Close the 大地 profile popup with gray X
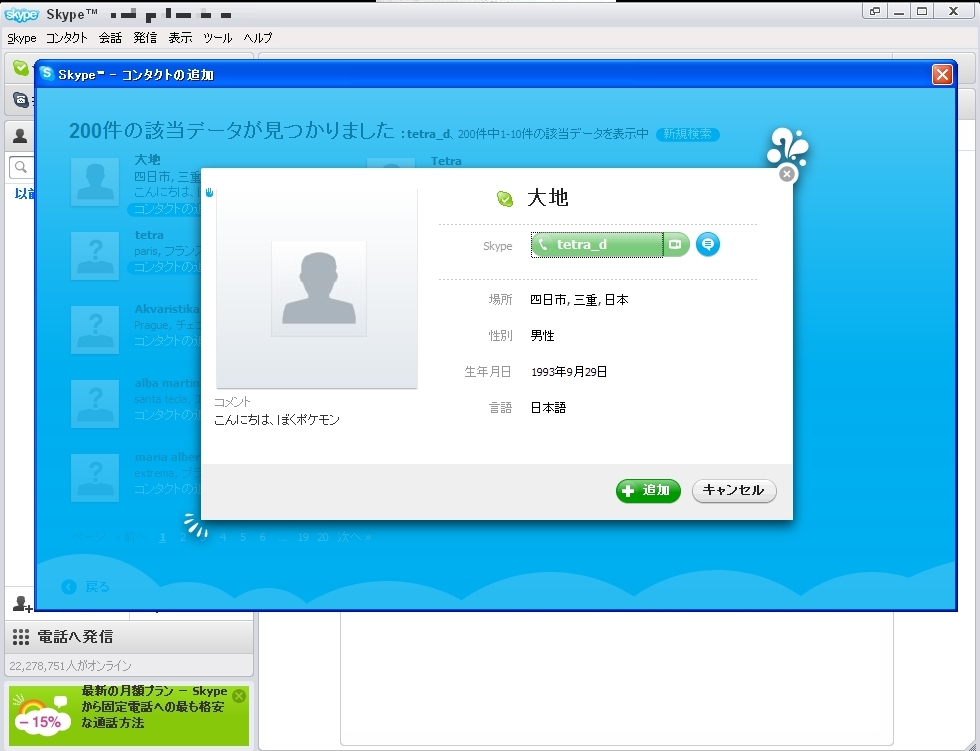Screen dimensions: 980x751 click(787, 174)
